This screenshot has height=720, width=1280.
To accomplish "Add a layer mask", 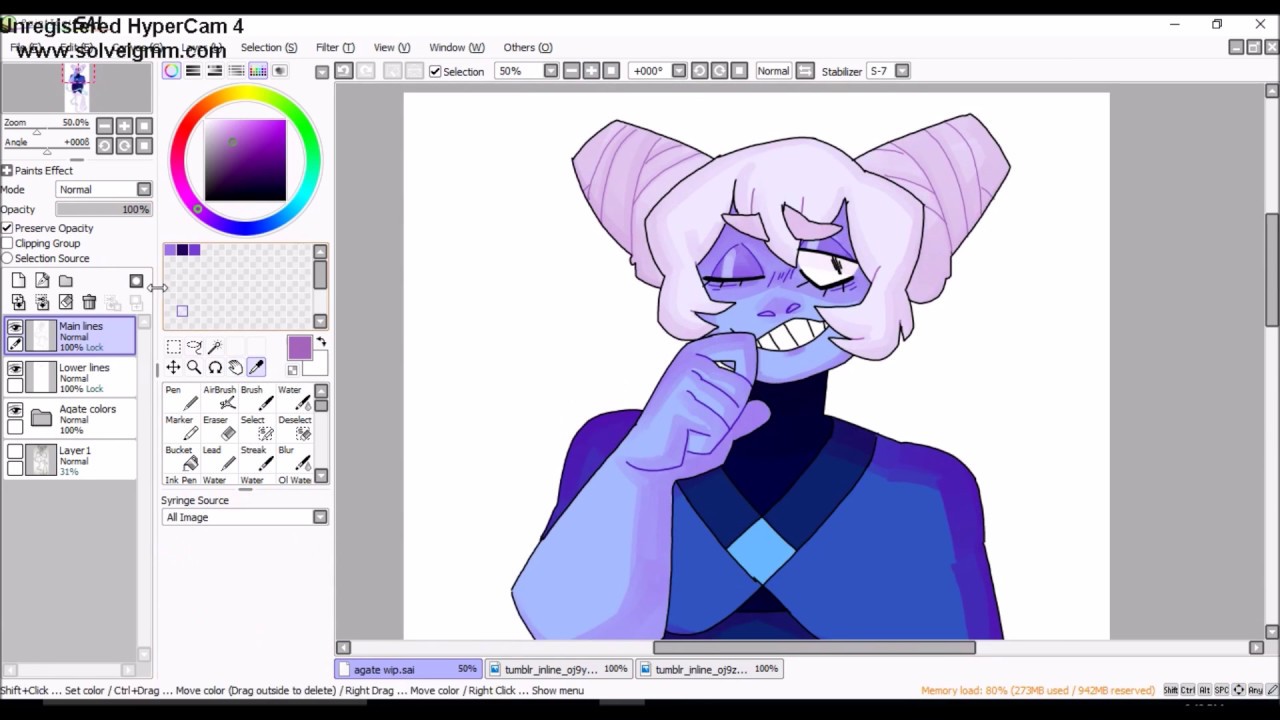I will [136, 281].
